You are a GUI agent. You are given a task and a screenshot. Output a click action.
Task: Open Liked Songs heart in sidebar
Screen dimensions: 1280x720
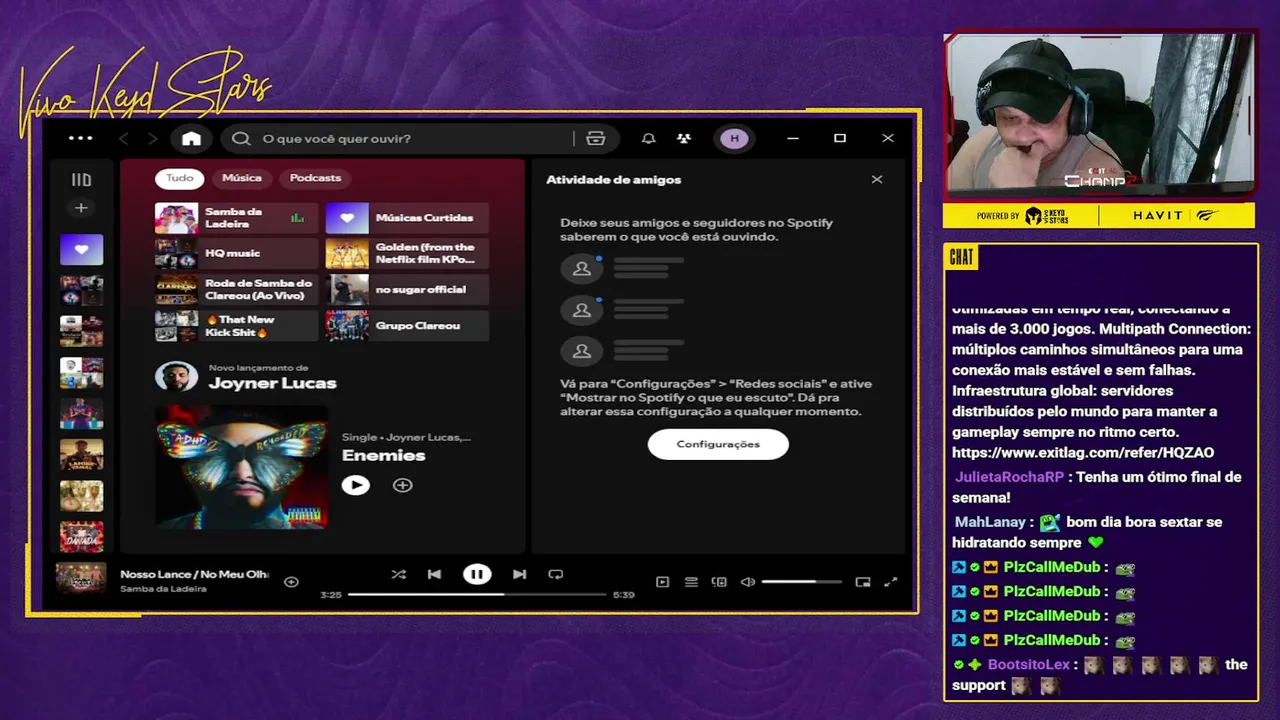coord(82,249)
